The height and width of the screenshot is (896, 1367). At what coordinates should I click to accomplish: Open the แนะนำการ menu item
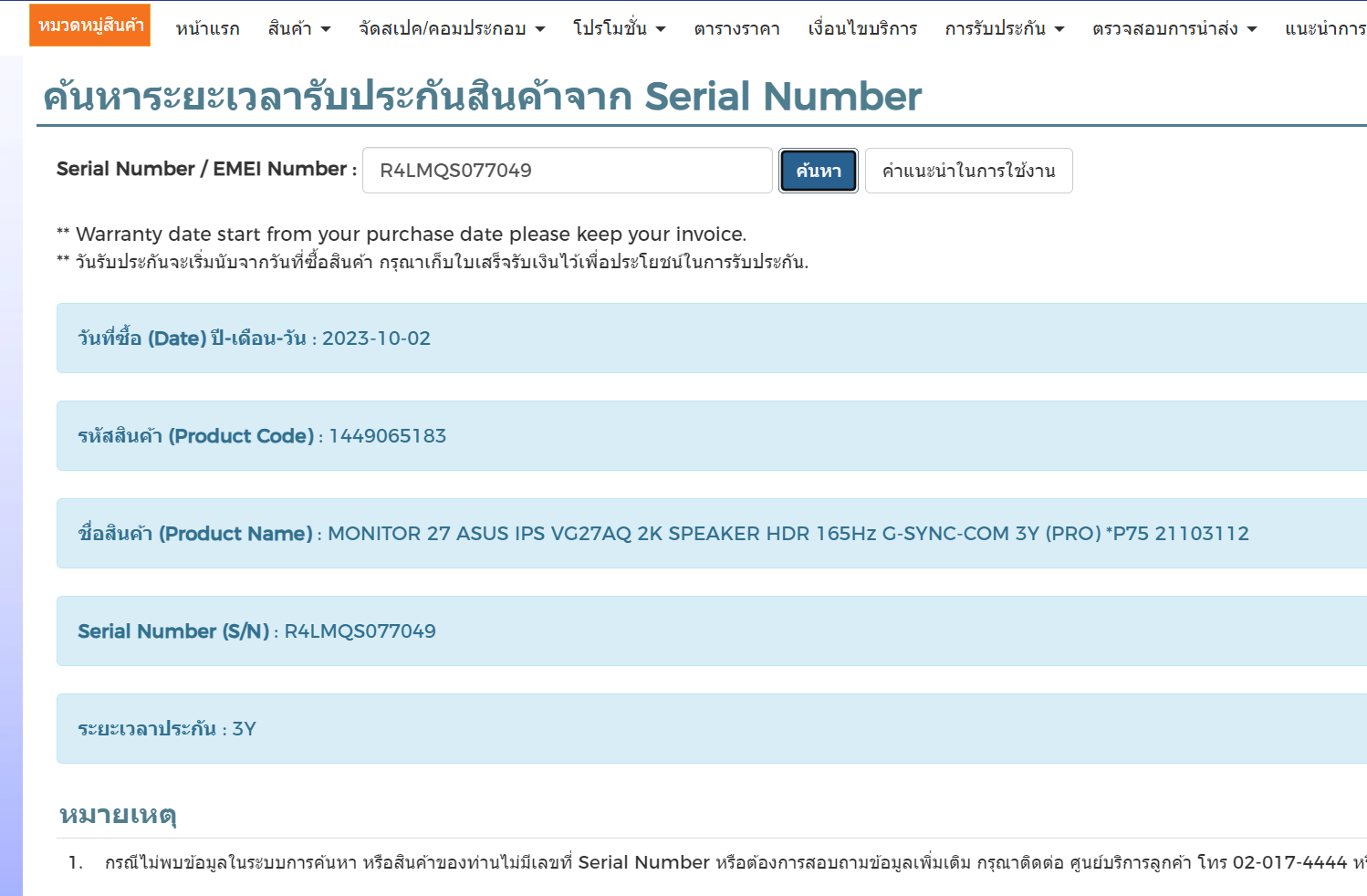[x=1325, y=29]
